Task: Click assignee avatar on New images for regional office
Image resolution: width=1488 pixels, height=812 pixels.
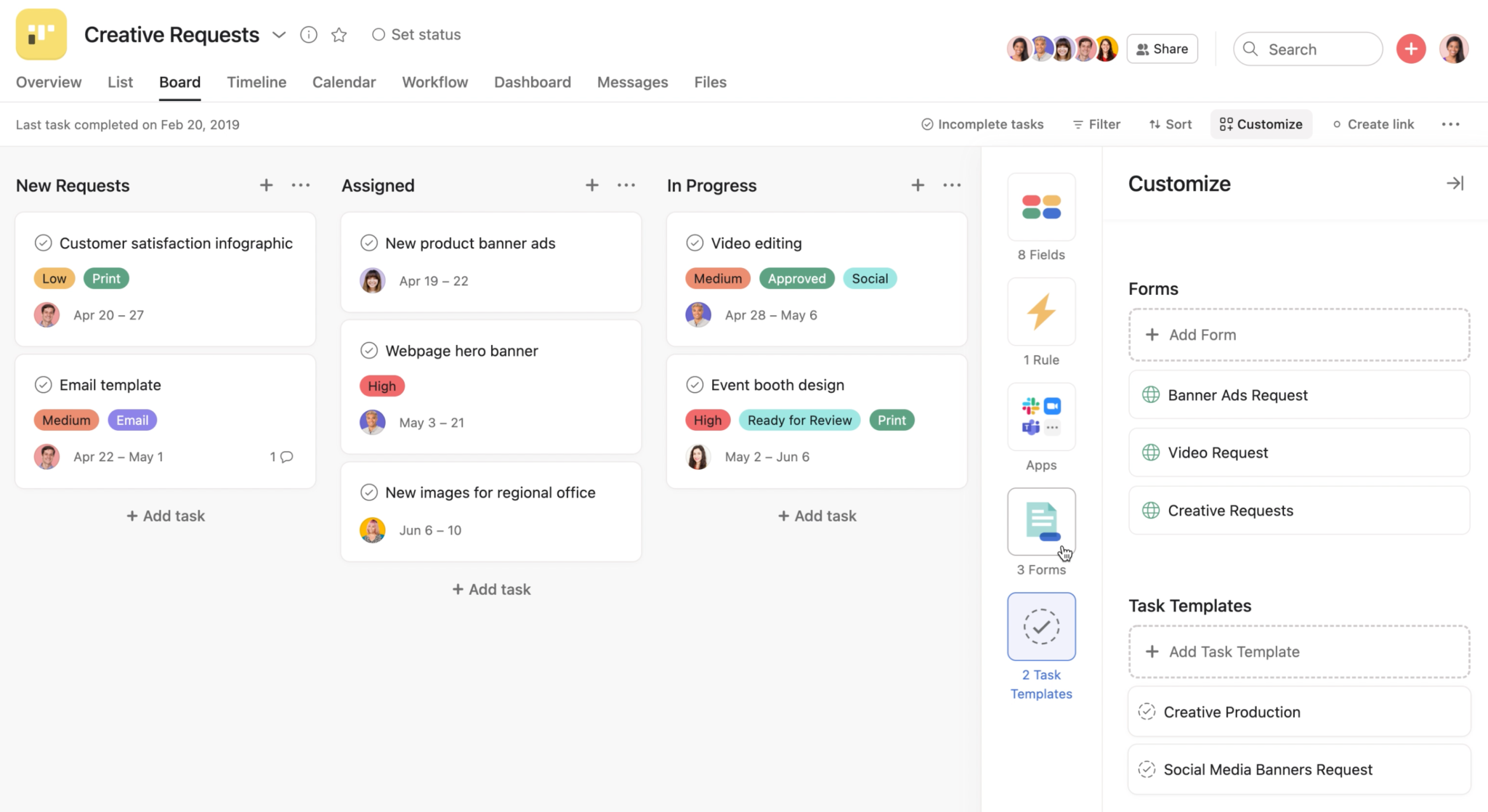Action: tap(372, 530)
